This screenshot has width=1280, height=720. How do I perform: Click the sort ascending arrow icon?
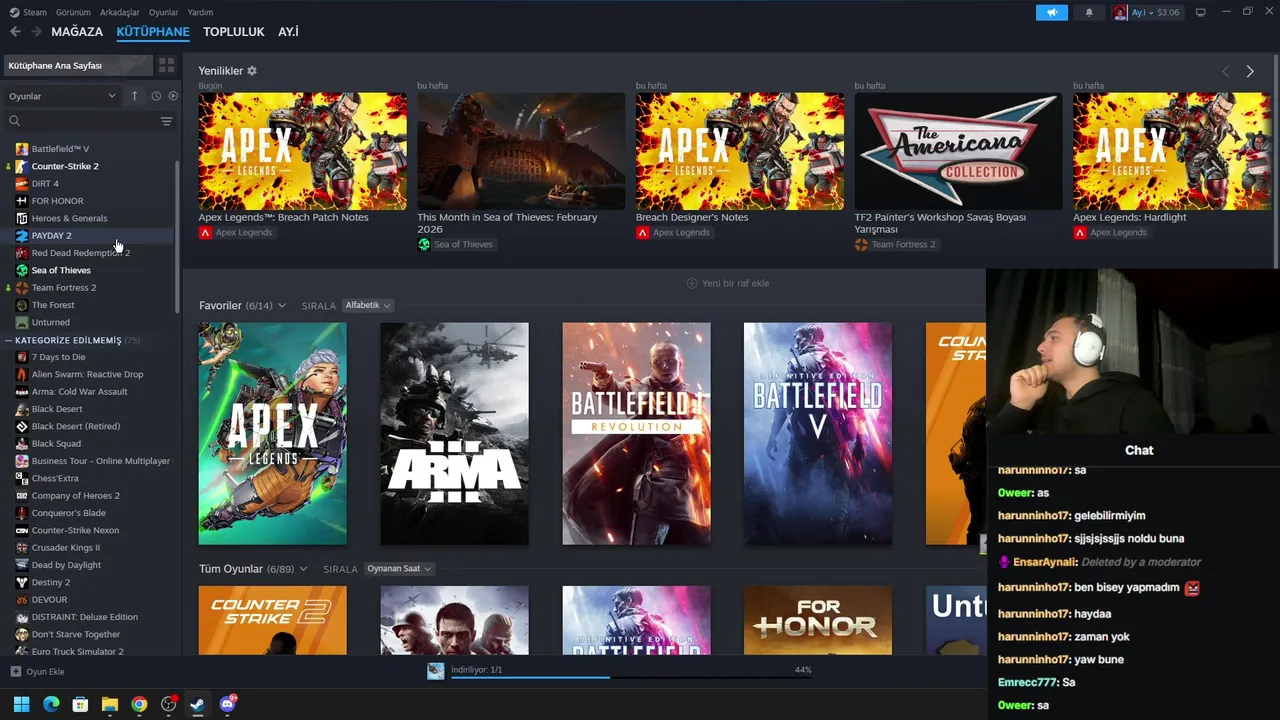click(135, 96)
